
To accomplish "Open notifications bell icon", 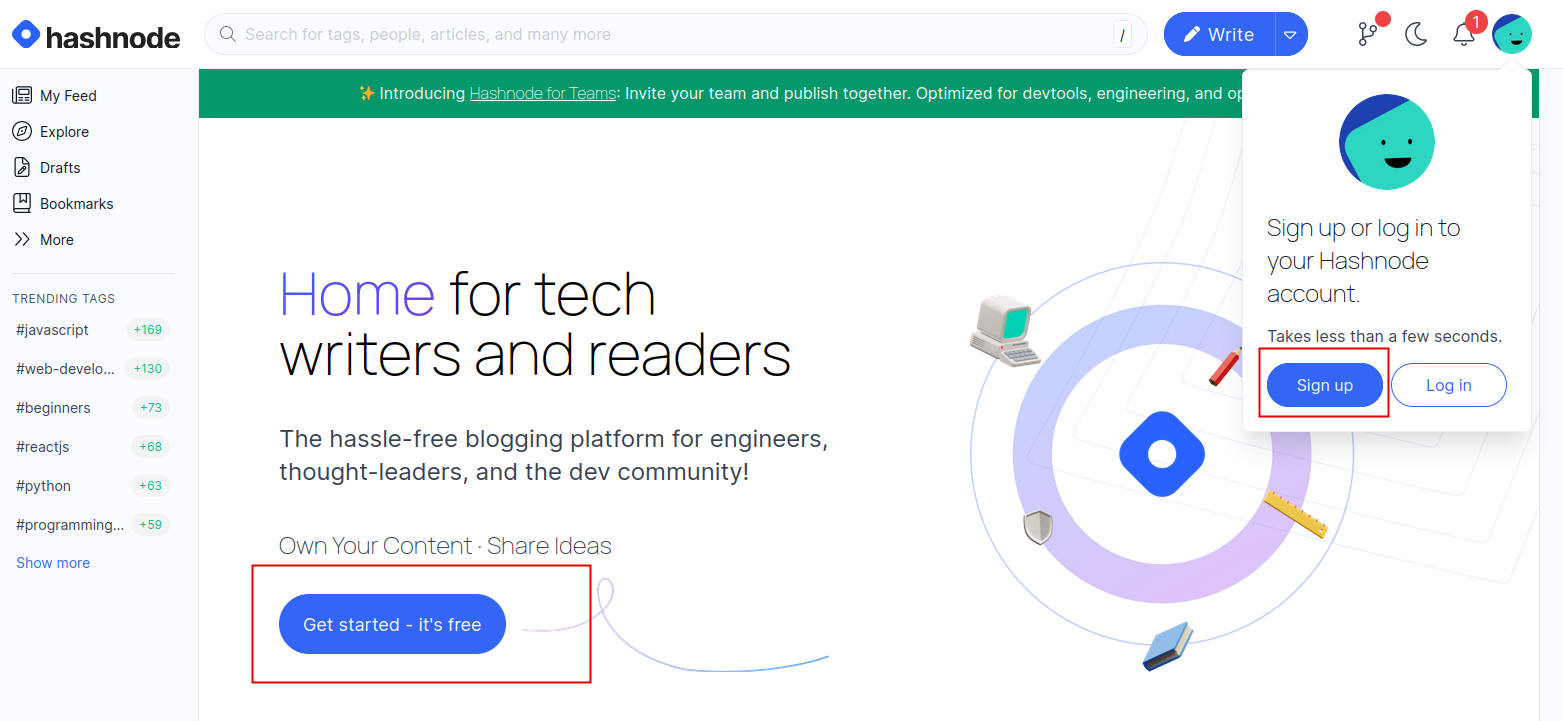I will (x=1463, y=35).
